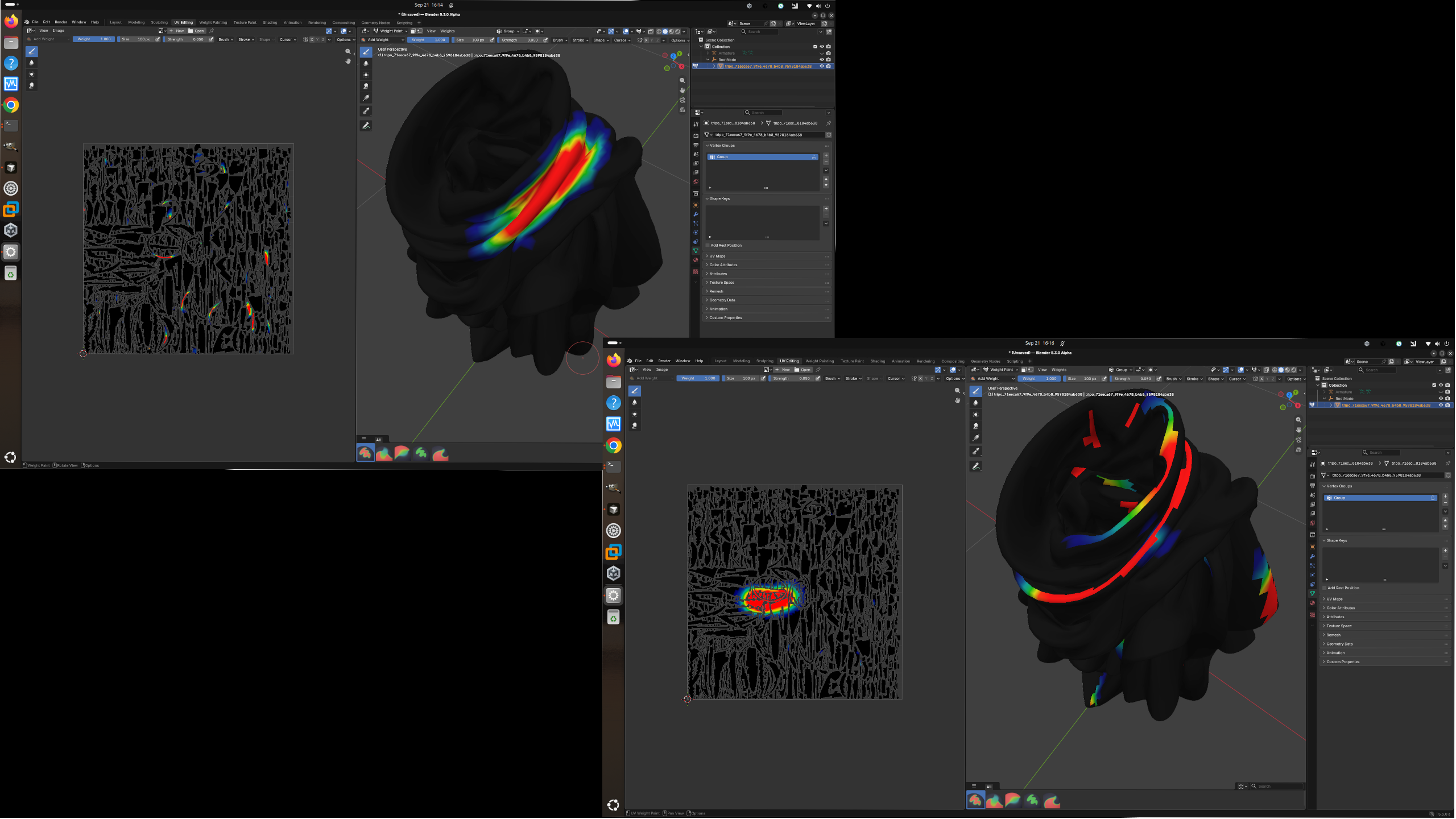Screen dimensions: 1456x819
Task: Open Group vertex group dropdown in lower-right window header
Action: [1120, 370]
